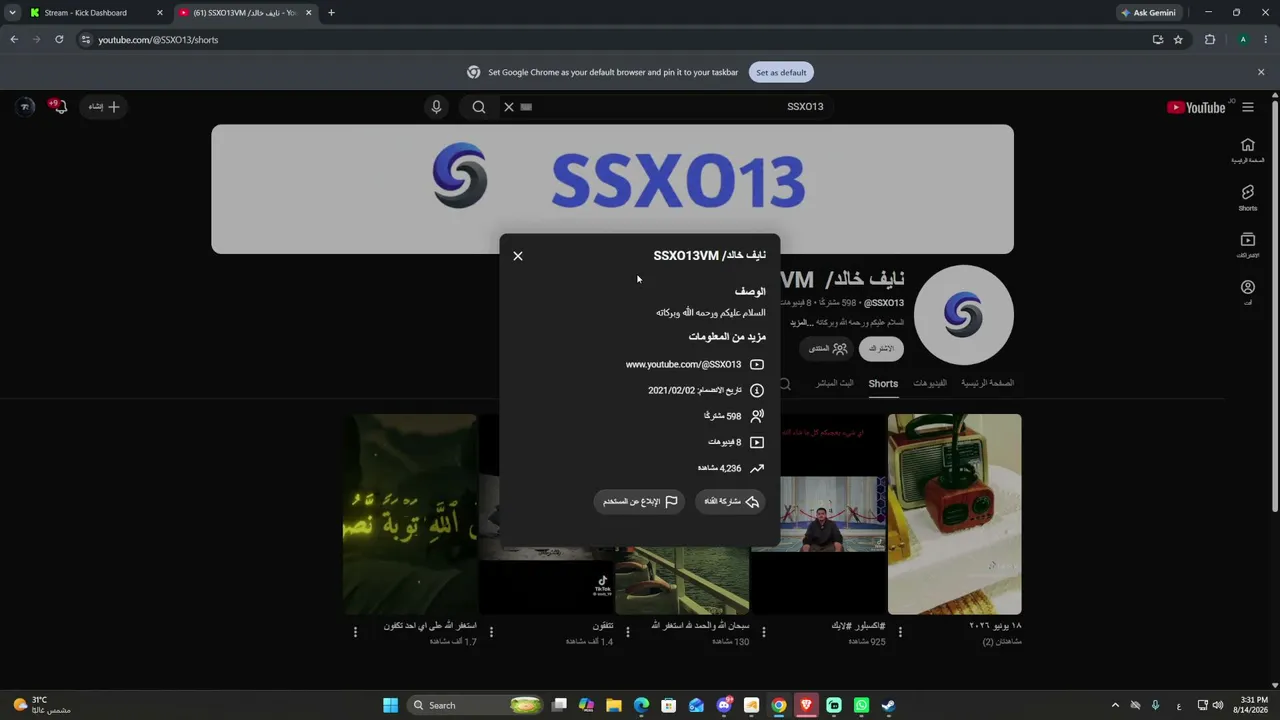Click the channel profile picture
The width and height of the screenshot is (1280, 720).
(964, 315)
